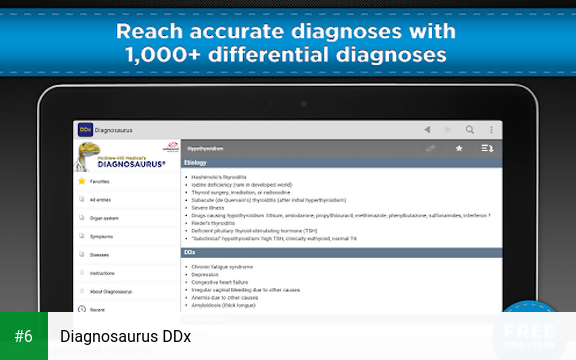Viewport: 576px width, 360px height.
Task: Click the Hypothyroidism entry title
Action: point(205,148)
